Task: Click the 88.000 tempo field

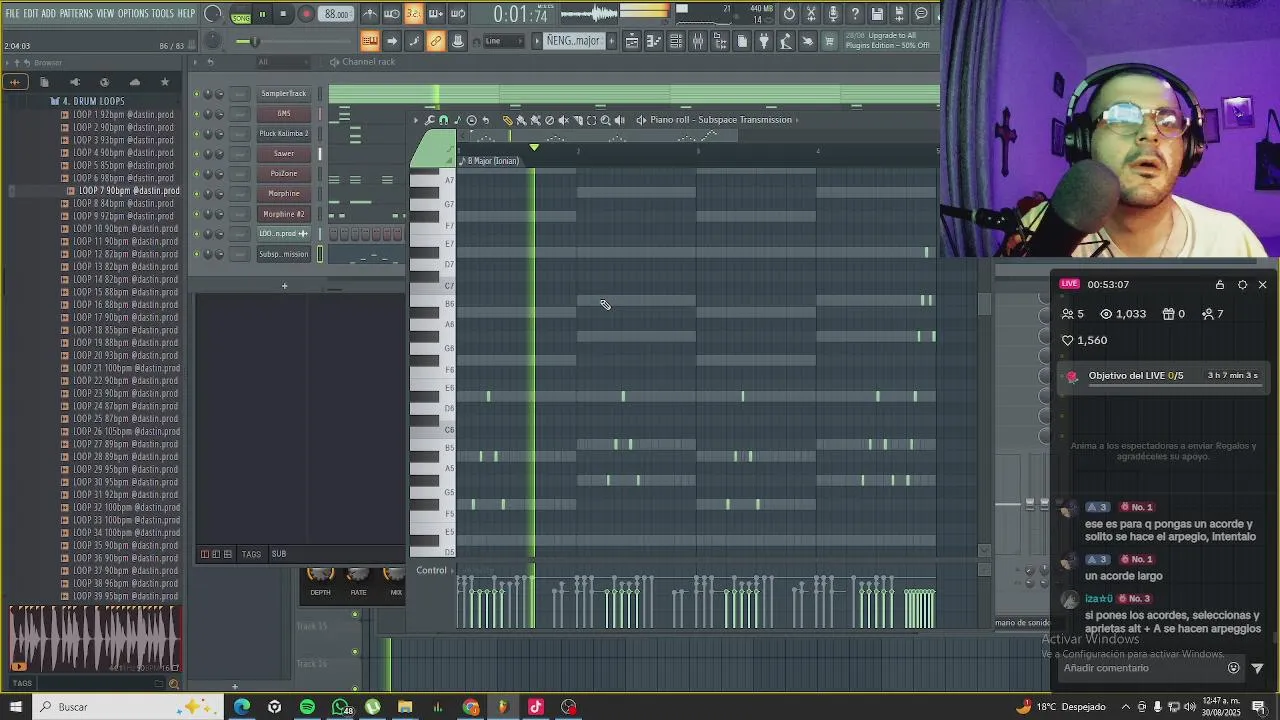Action: (x=336, y=14)
